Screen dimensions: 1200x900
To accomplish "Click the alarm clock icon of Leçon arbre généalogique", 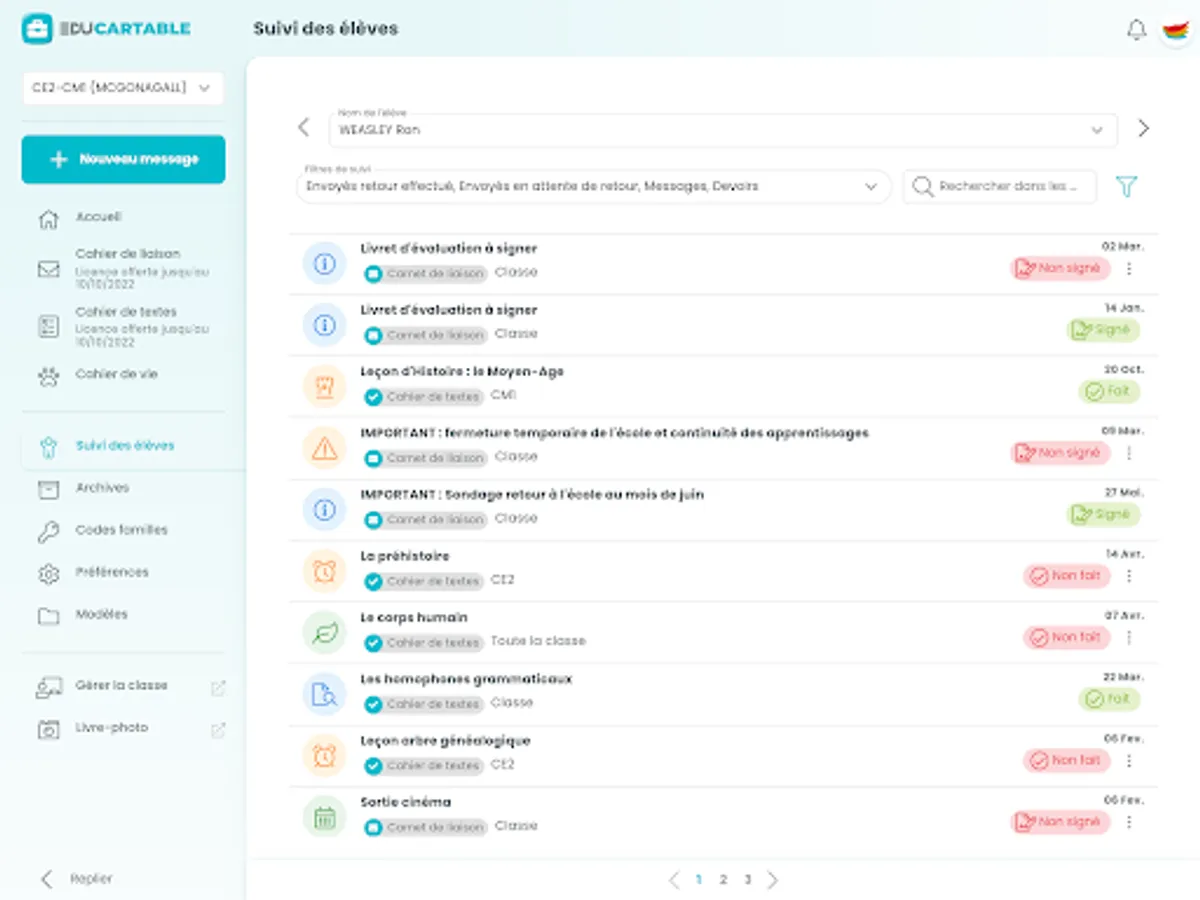I will [x=324, y=756].
